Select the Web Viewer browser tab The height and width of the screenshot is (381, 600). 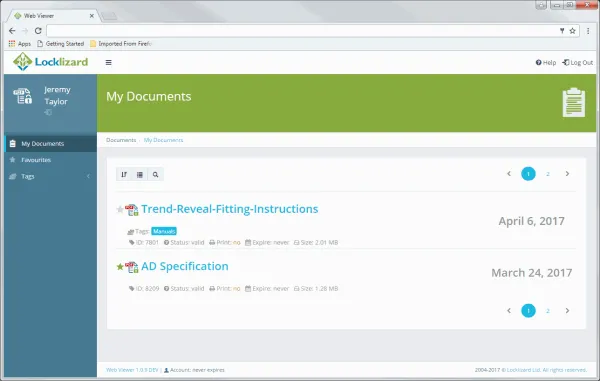click(54, 16)
